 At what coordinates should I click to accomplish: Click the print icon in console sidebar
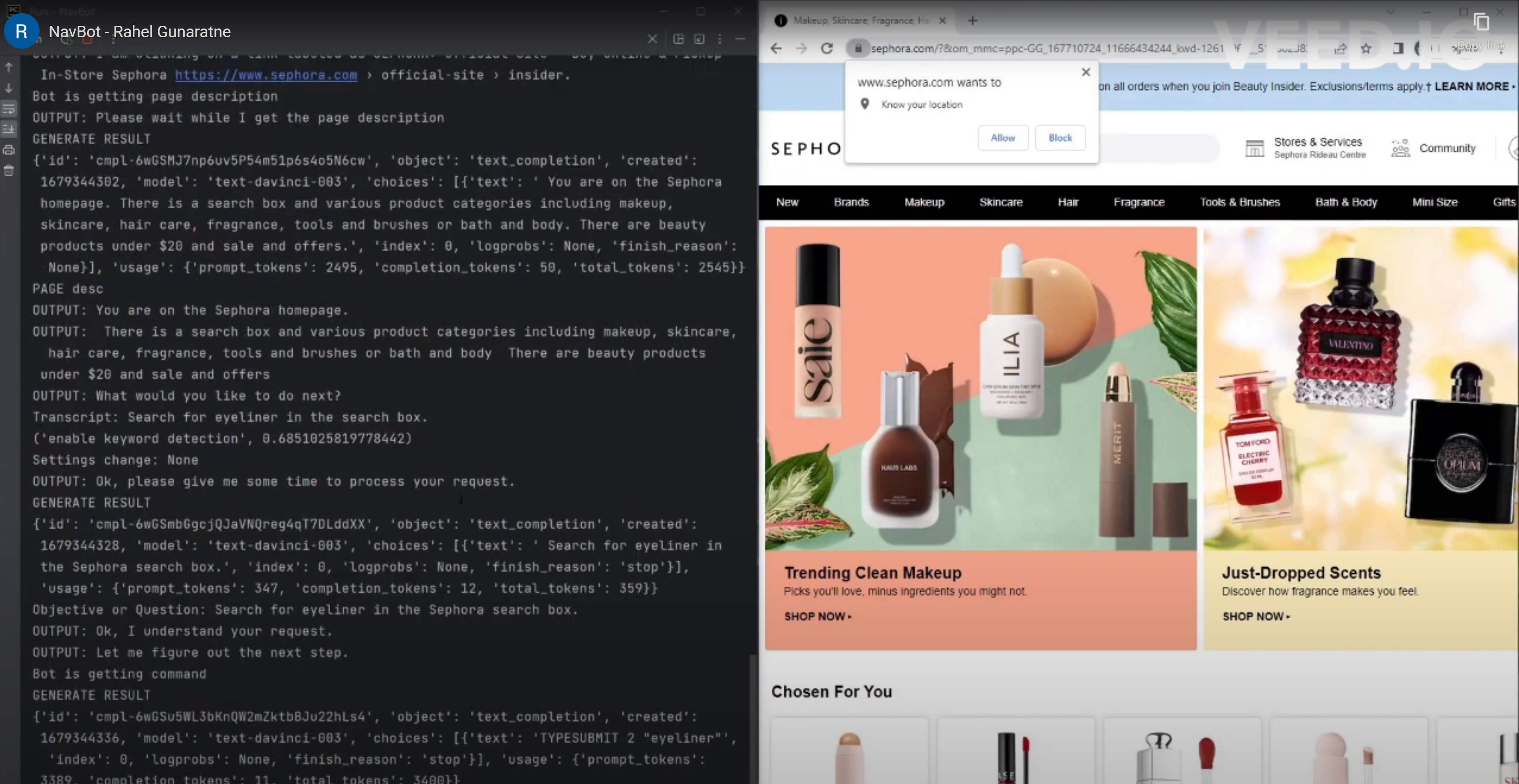click(x=9, y=150)
